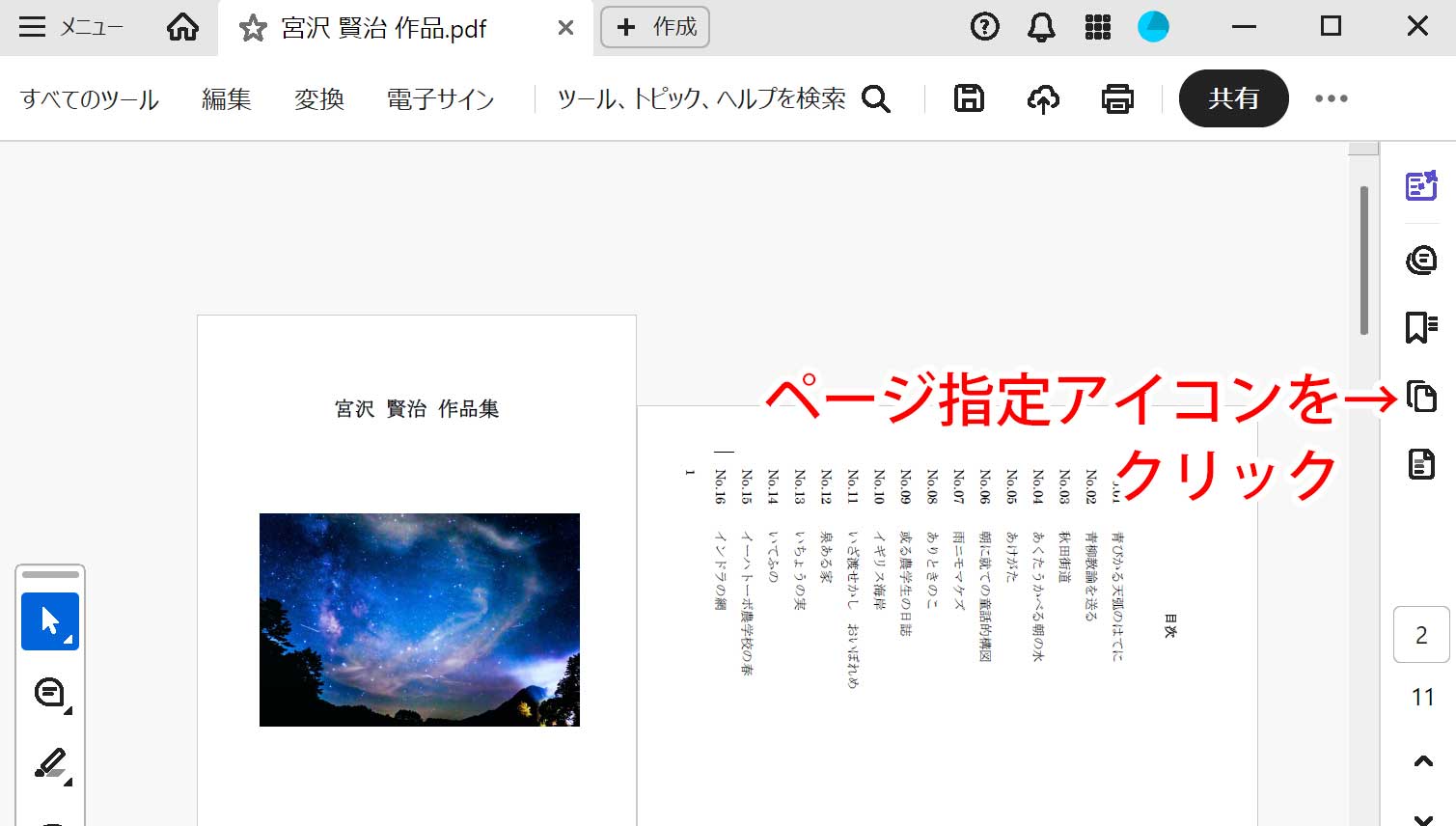
Task: Open the メニュー hamburger menu
Action: (x=71, y=27)
